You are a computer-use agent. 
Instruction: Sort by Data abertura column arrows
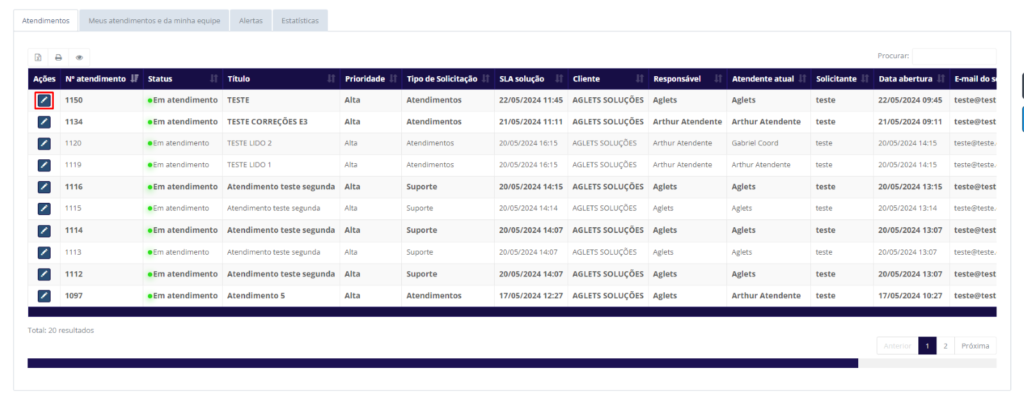(x=941, y=79)
